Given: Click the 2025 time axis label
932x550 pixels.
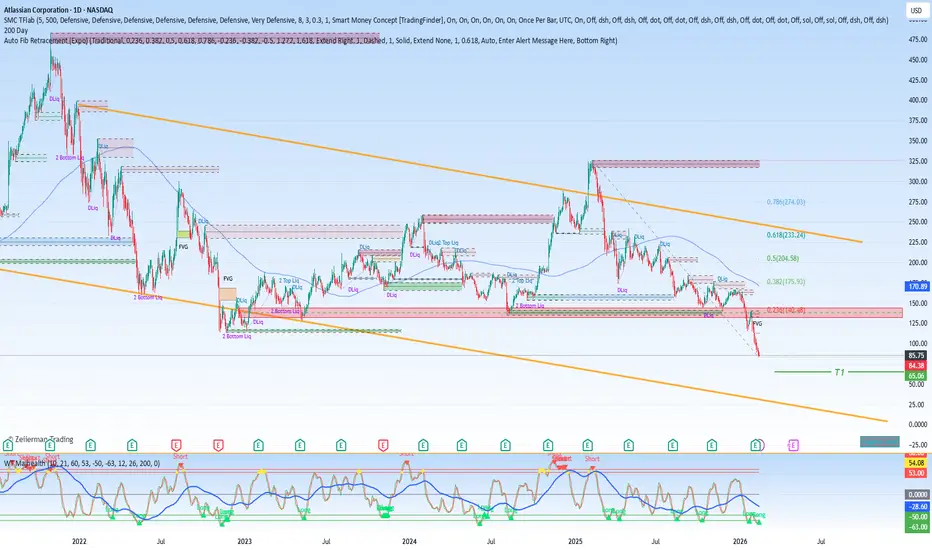Looking at the screenshot, I should coord(575,541).
